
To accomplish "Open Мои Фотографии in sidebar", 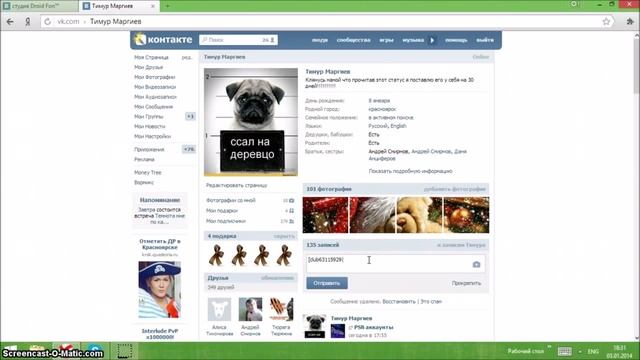I will tap(155, 77).
